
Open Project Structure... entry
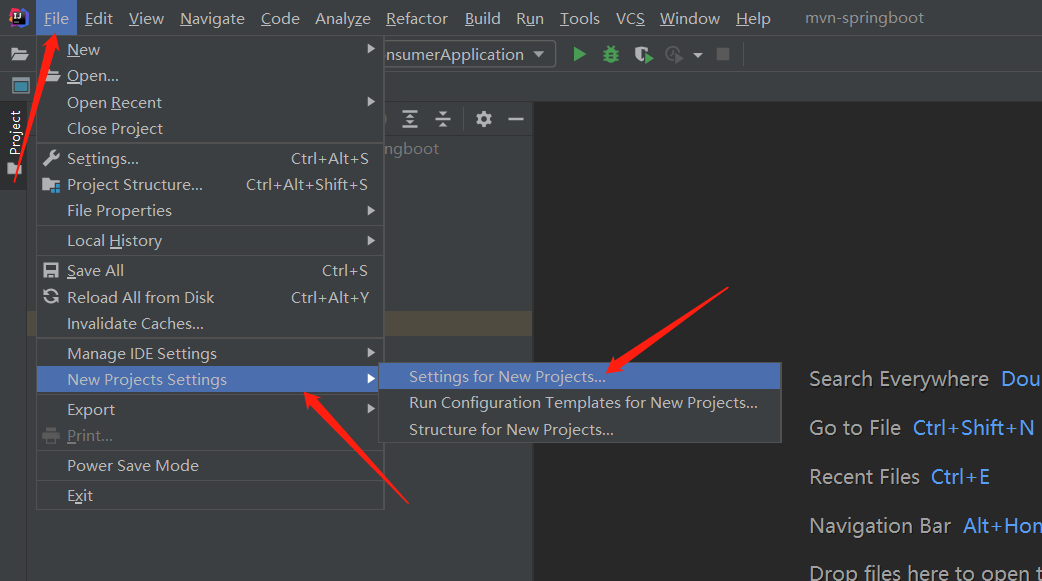coord(210,184)
